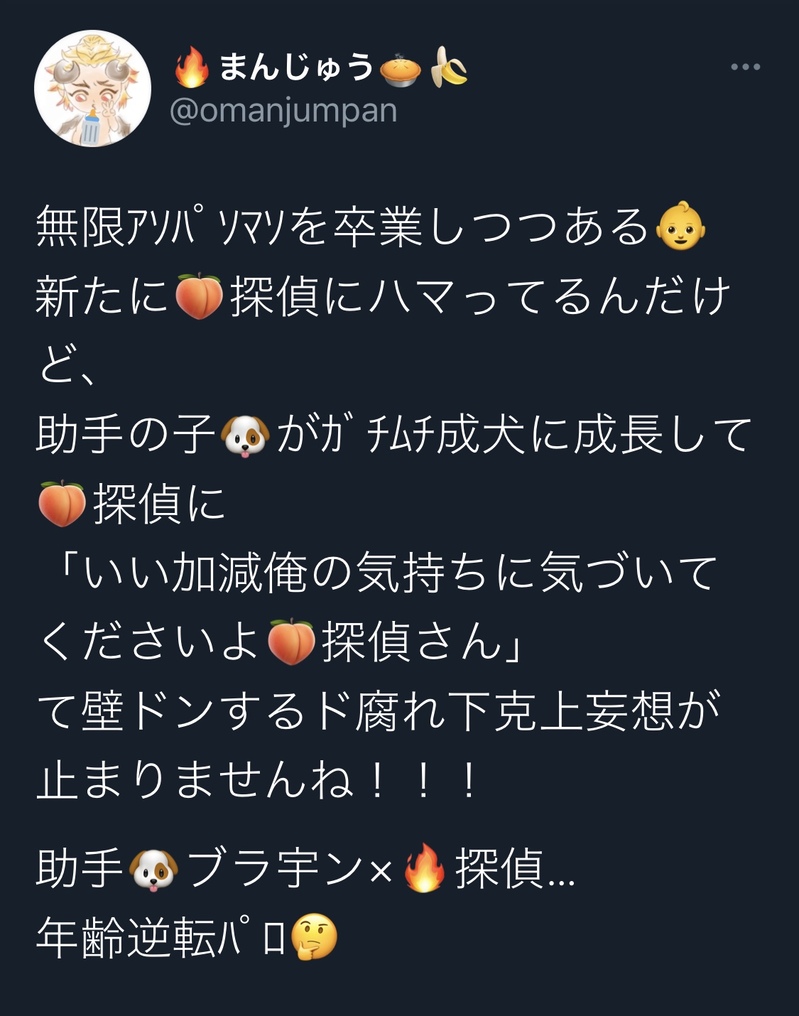Open the @omanjumpan handle
The image size is (799, 1016).
coord(283,111)
